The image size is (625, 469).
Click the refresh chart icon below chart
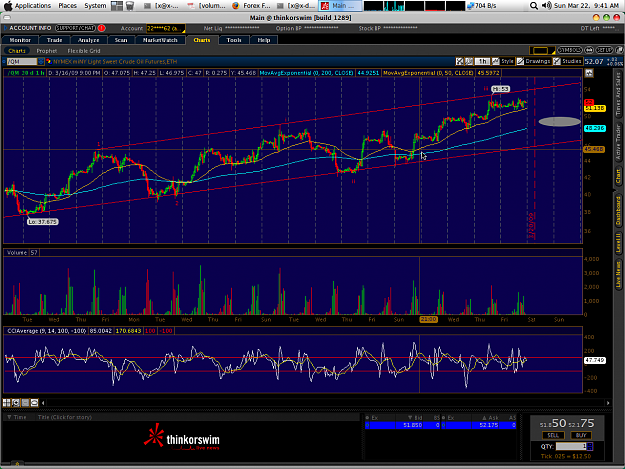point(16,403)
